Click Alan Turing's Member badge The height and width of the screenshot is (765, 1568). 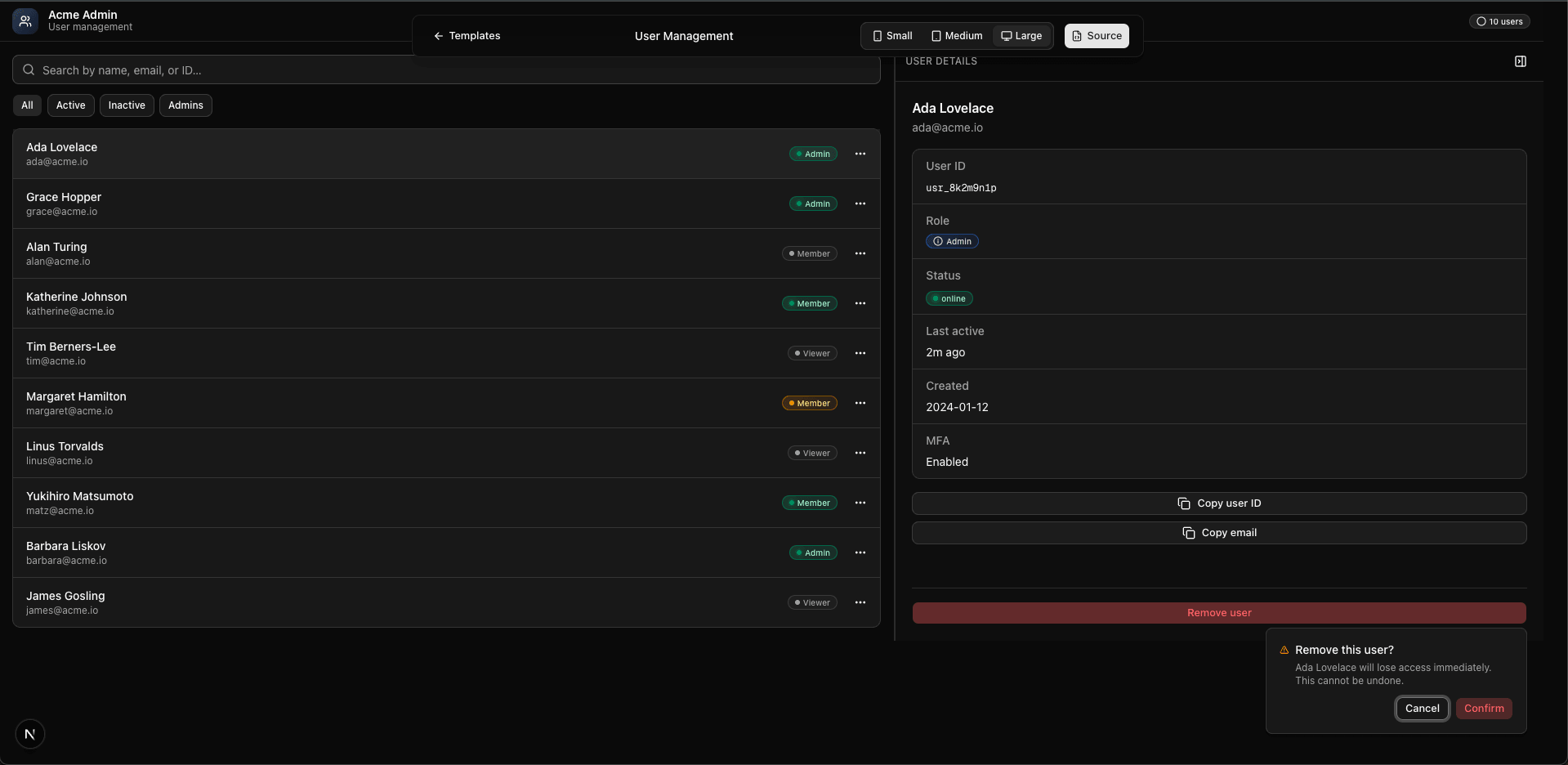809,253
